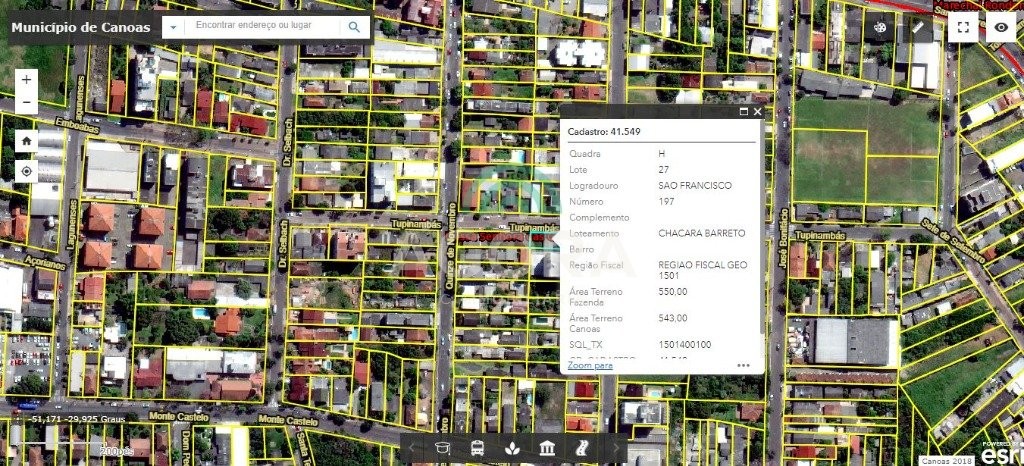The height and width of the screenshot is (466, 1024).
Task: Close the Cadastro popup
Action: 757,112
